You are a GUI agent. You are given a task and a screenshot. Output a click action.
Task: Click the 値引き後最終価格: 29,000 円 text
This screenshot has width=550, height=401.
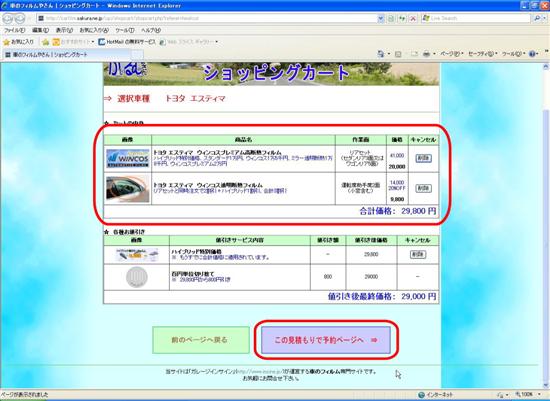click(x=382, y=296)
